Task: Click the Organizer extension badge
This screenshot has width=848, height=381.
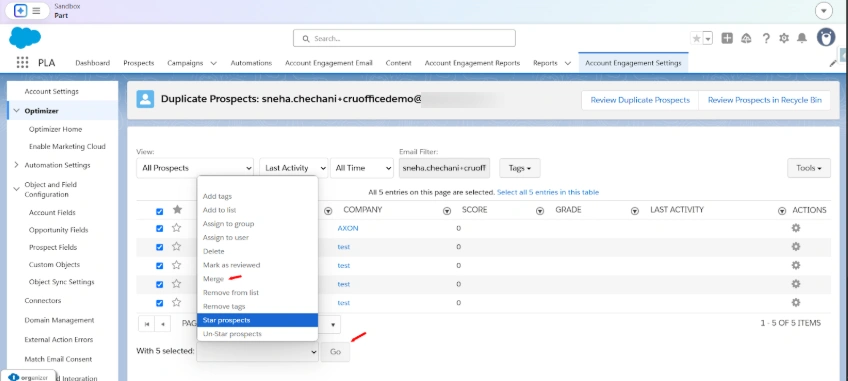Action: click(28, 377)
